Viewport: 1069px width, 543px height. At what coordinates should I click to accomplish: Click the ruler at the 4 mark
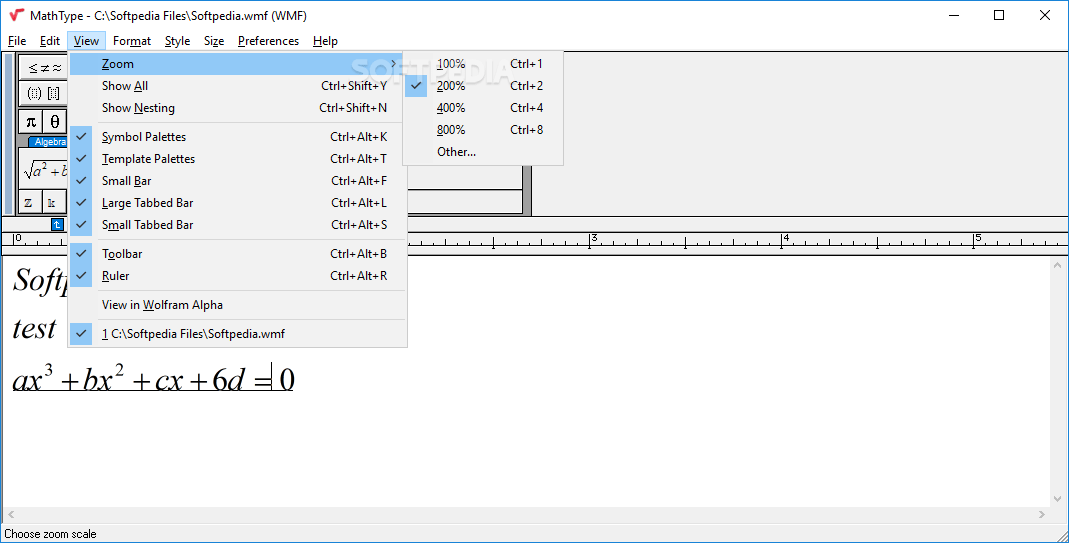coord(783,241)
